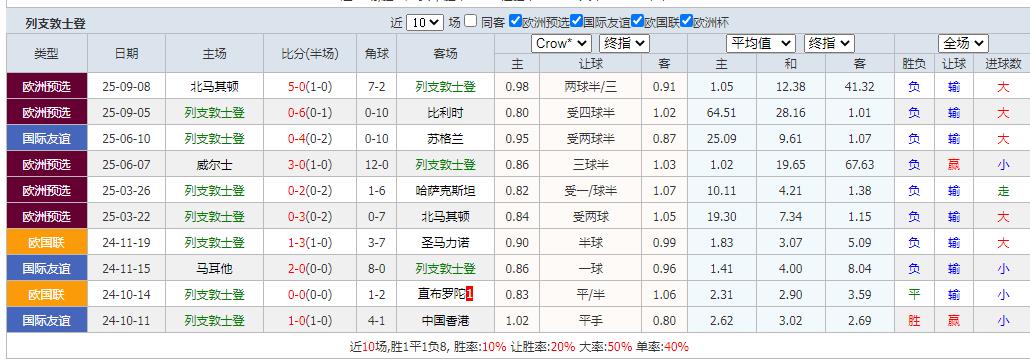
Task: Uncheck the 欧洲预选 filter checkbox
Action: pyautogui.click(x=515, y=21)
